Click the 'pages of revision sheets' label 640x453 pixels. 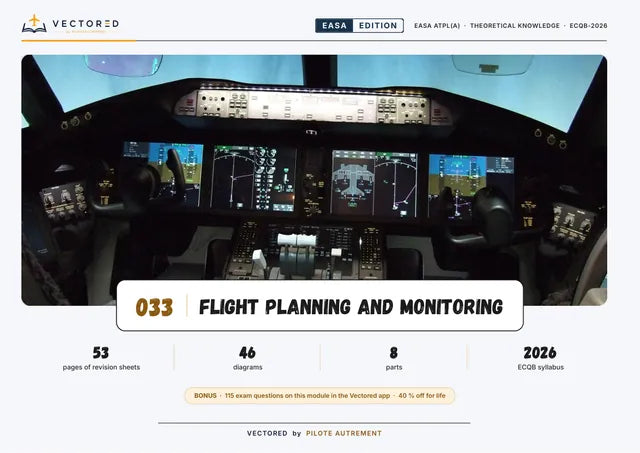[x=101, y=367]
